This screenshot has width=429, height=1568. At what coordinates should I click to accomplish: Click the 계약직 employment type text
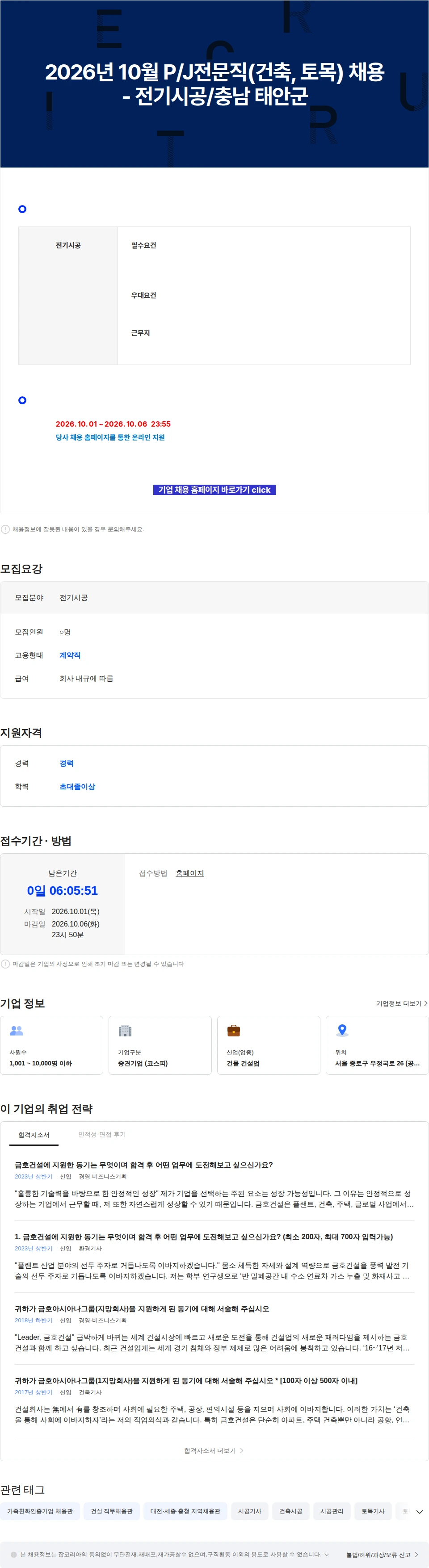70,655
